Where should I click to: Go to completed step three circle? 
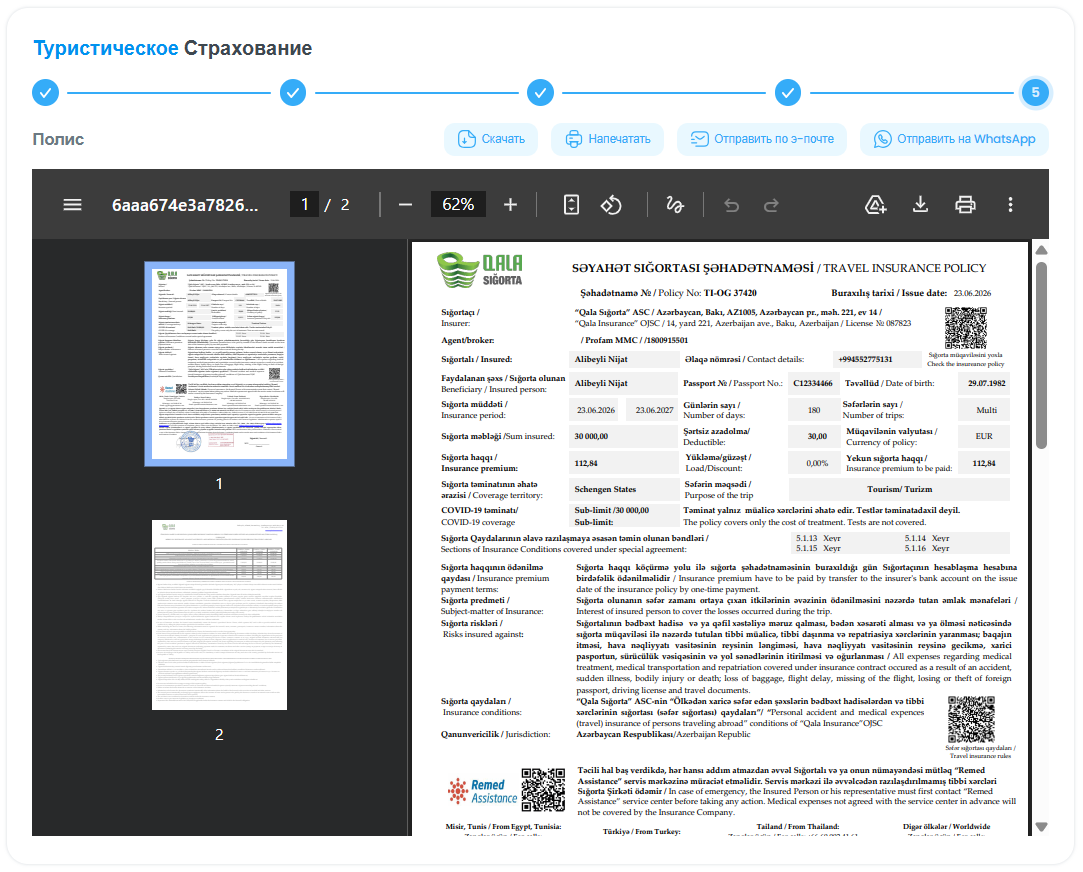(x=540, y=93)
